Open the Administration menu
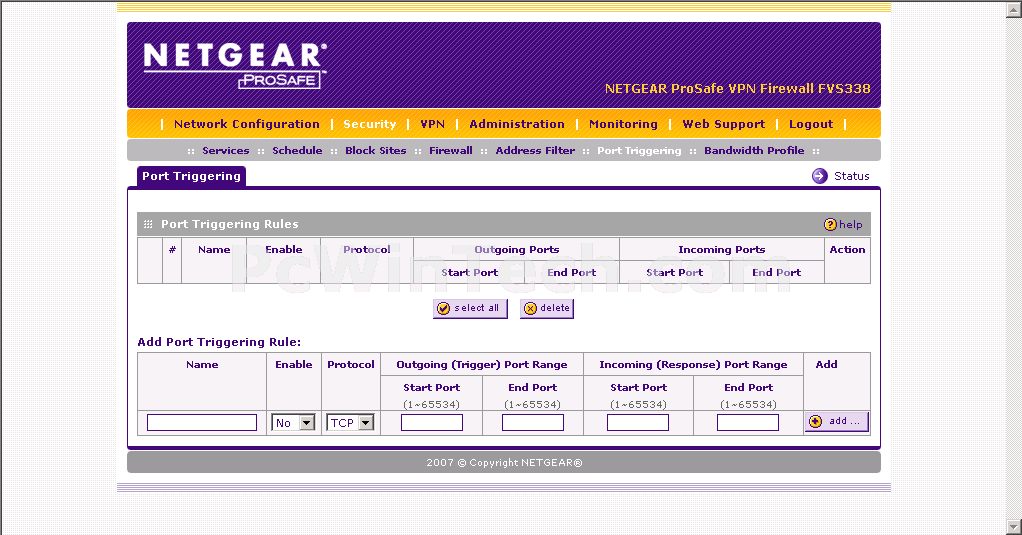Screen dimensions: 1022x535 pyautogui.click(x=517, y=124)
